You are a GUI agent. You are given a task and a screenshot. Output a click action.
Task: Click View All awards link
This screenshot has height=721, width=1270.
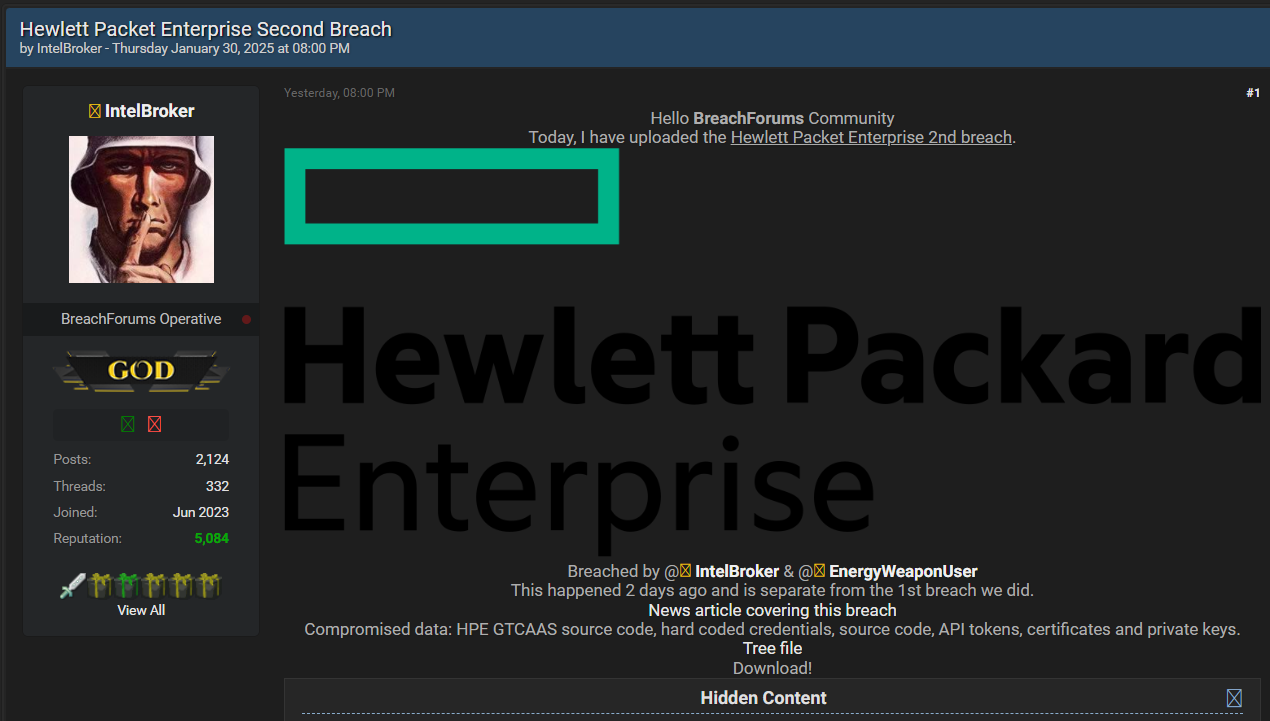pyautogui.click(x=141, y=610)
